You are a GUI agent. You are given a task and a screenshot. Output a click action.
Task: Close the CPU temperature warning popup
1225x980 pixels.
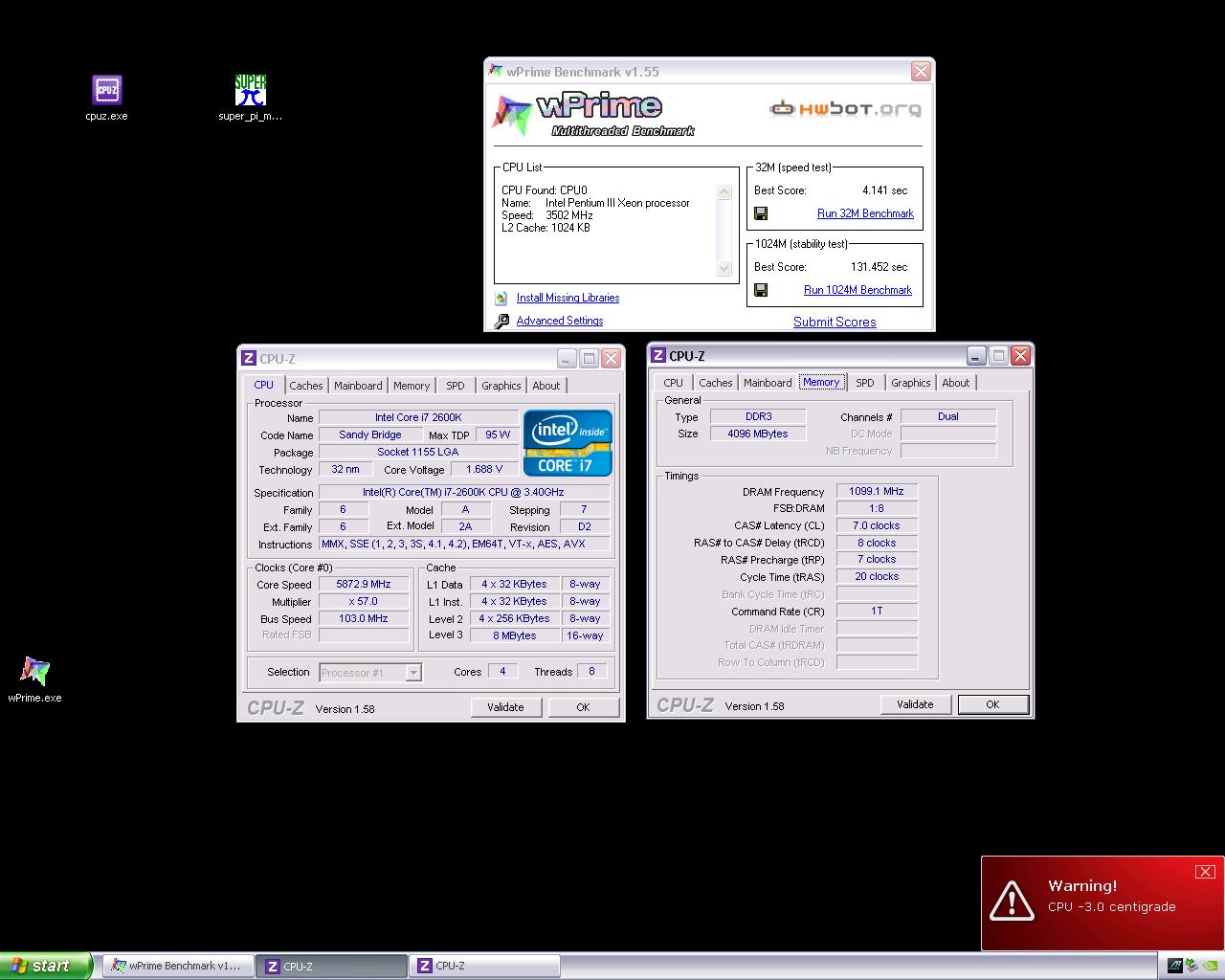tap(1205, 871)
